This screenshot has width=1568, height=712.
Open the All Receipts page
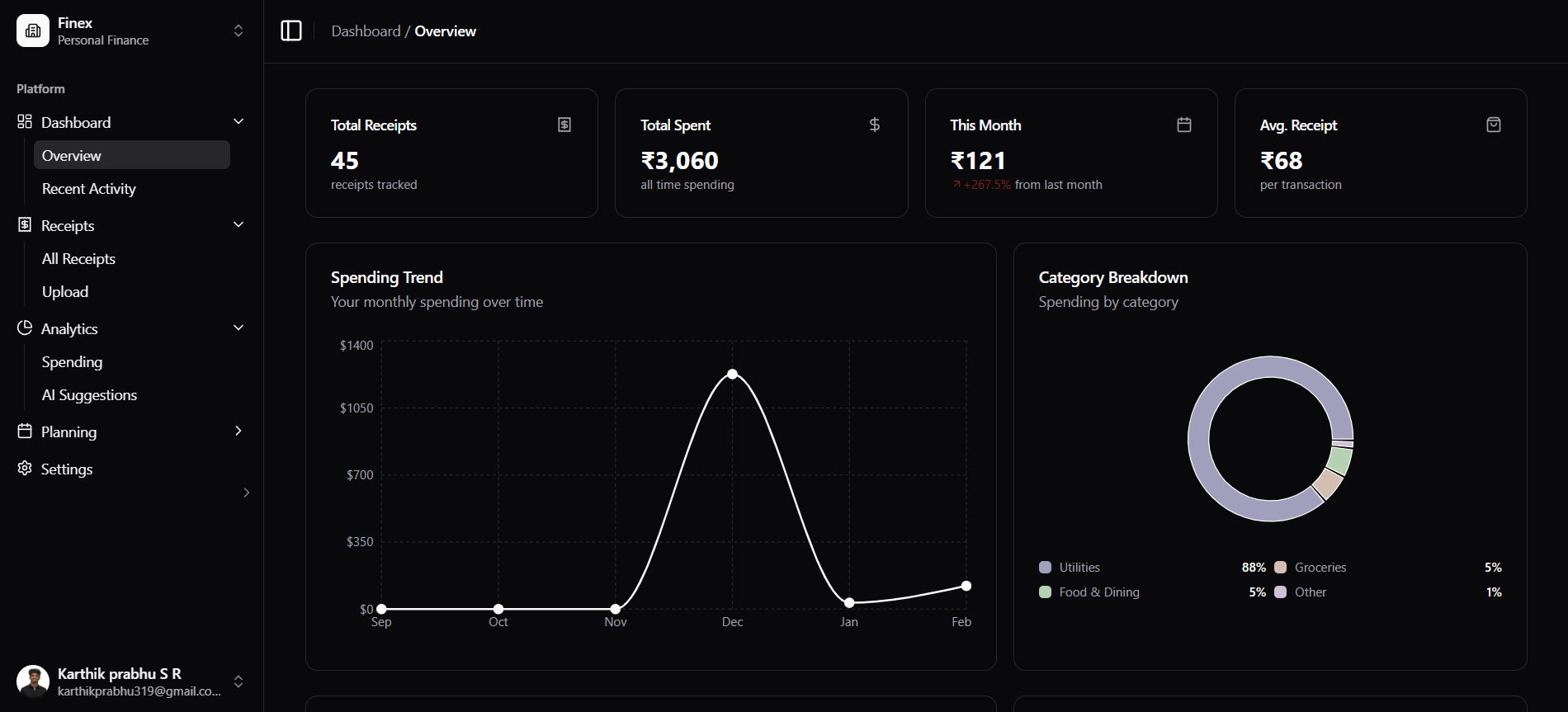coord(79,259)
